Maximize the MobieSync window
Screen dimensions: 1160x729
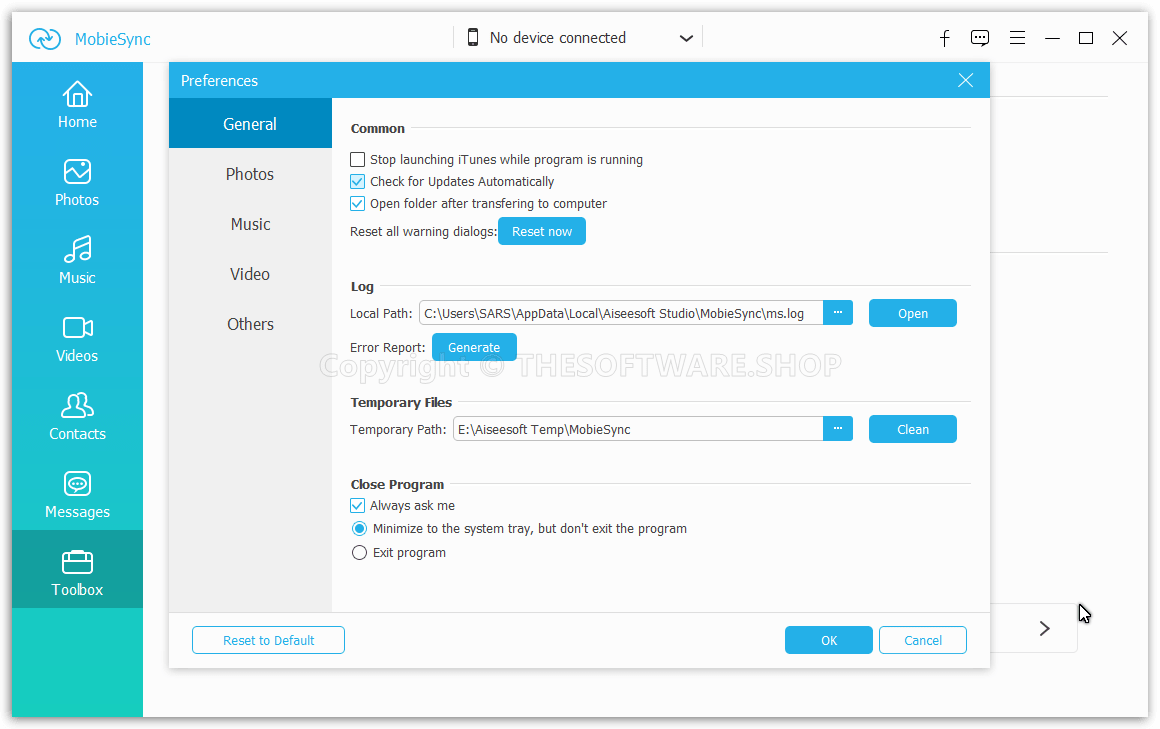pos(1086,38)
